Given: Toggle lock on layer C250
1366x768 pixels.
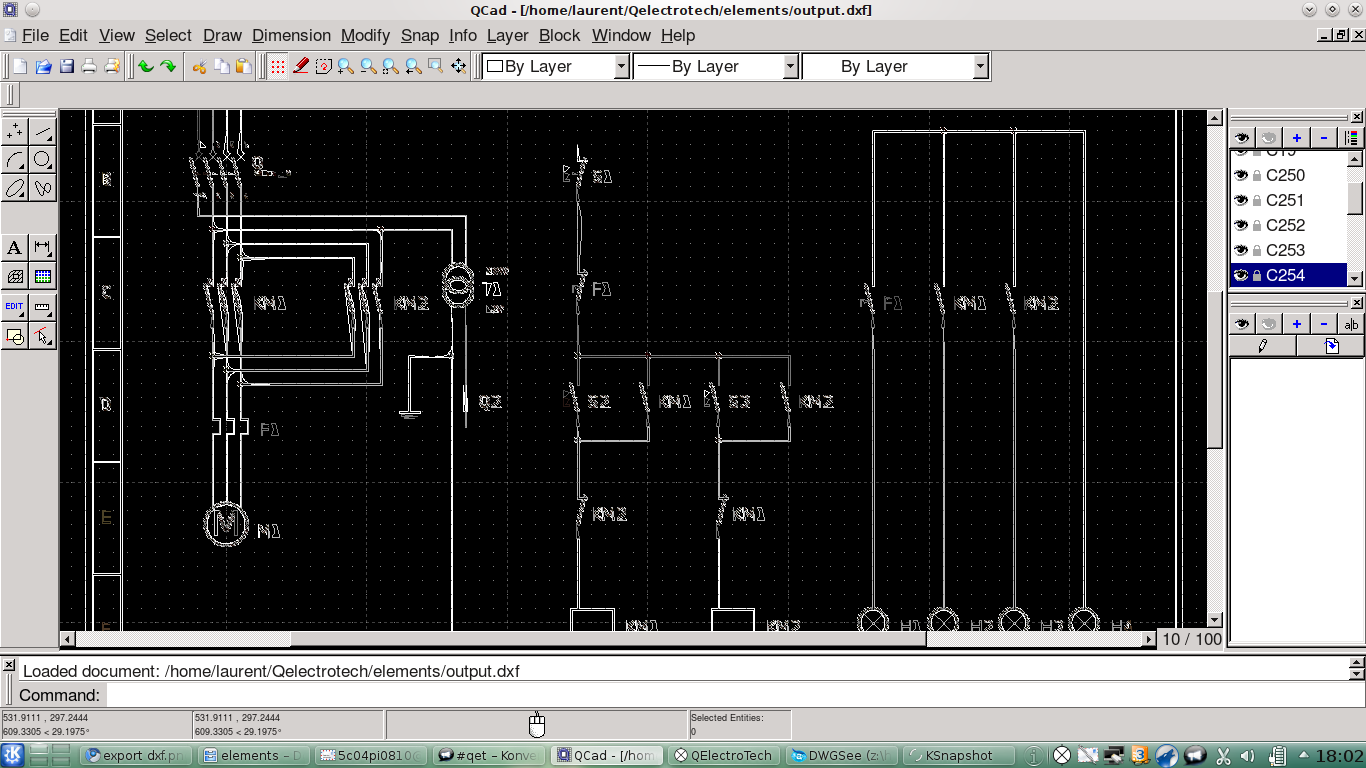Looking at the screenshot, I should tap(1257, 175).
